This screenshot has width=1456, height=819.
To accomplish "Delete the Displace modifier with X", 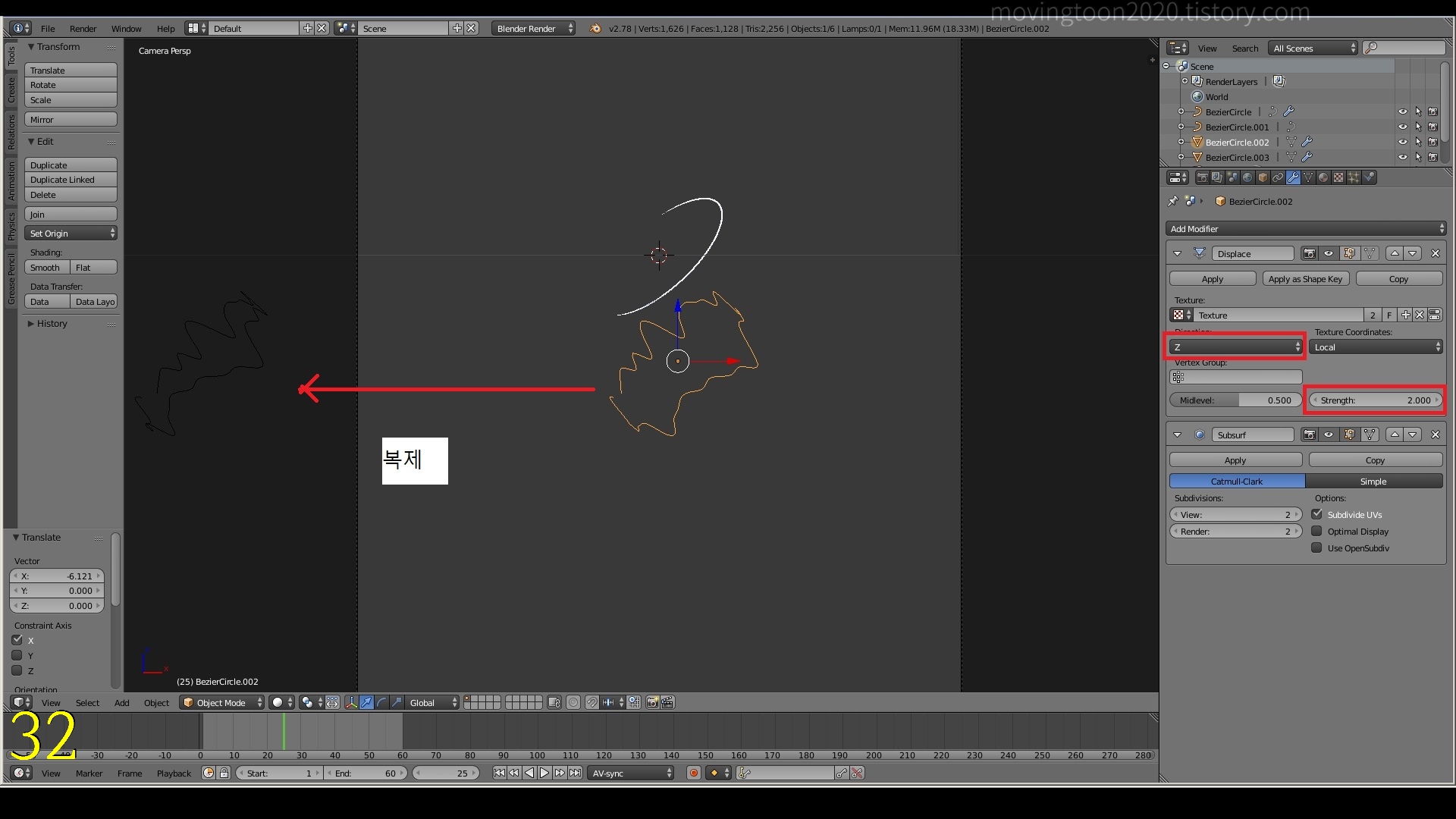I will point(1436,253).
